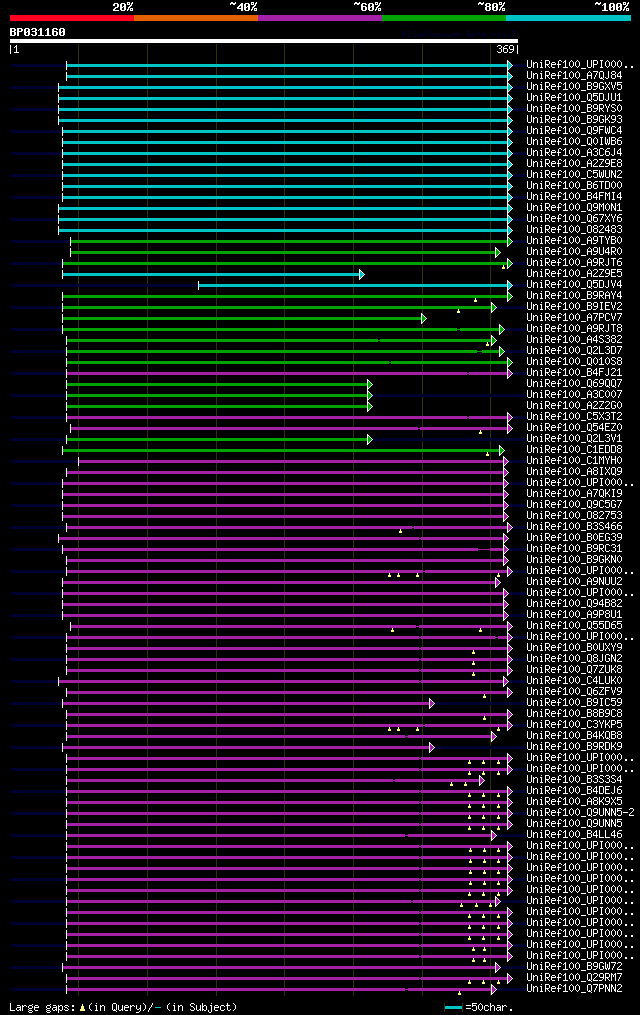Select the UniRef100_B0EG39 label
The width and height of the screenshot is (640, 1015).
tap(575, 538)
